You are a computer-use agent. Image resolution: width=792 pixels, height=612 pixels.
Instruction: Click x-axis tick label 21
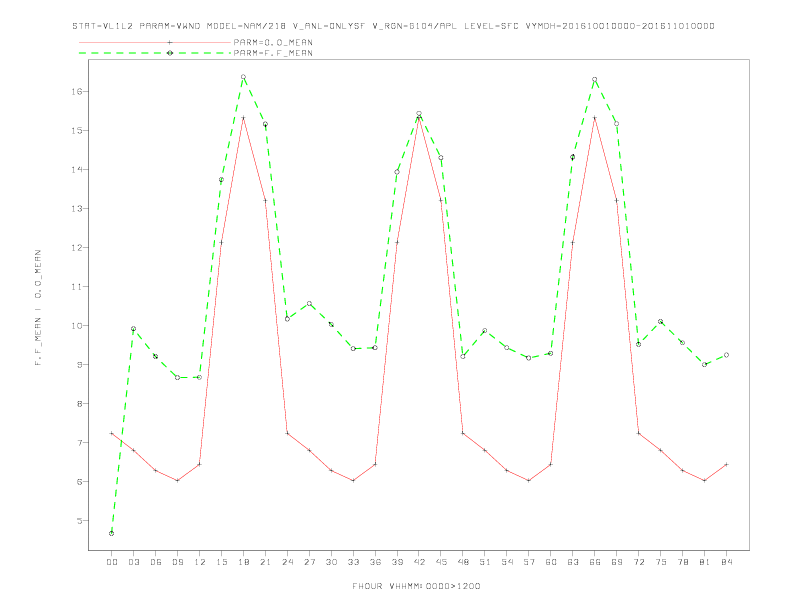265,562
